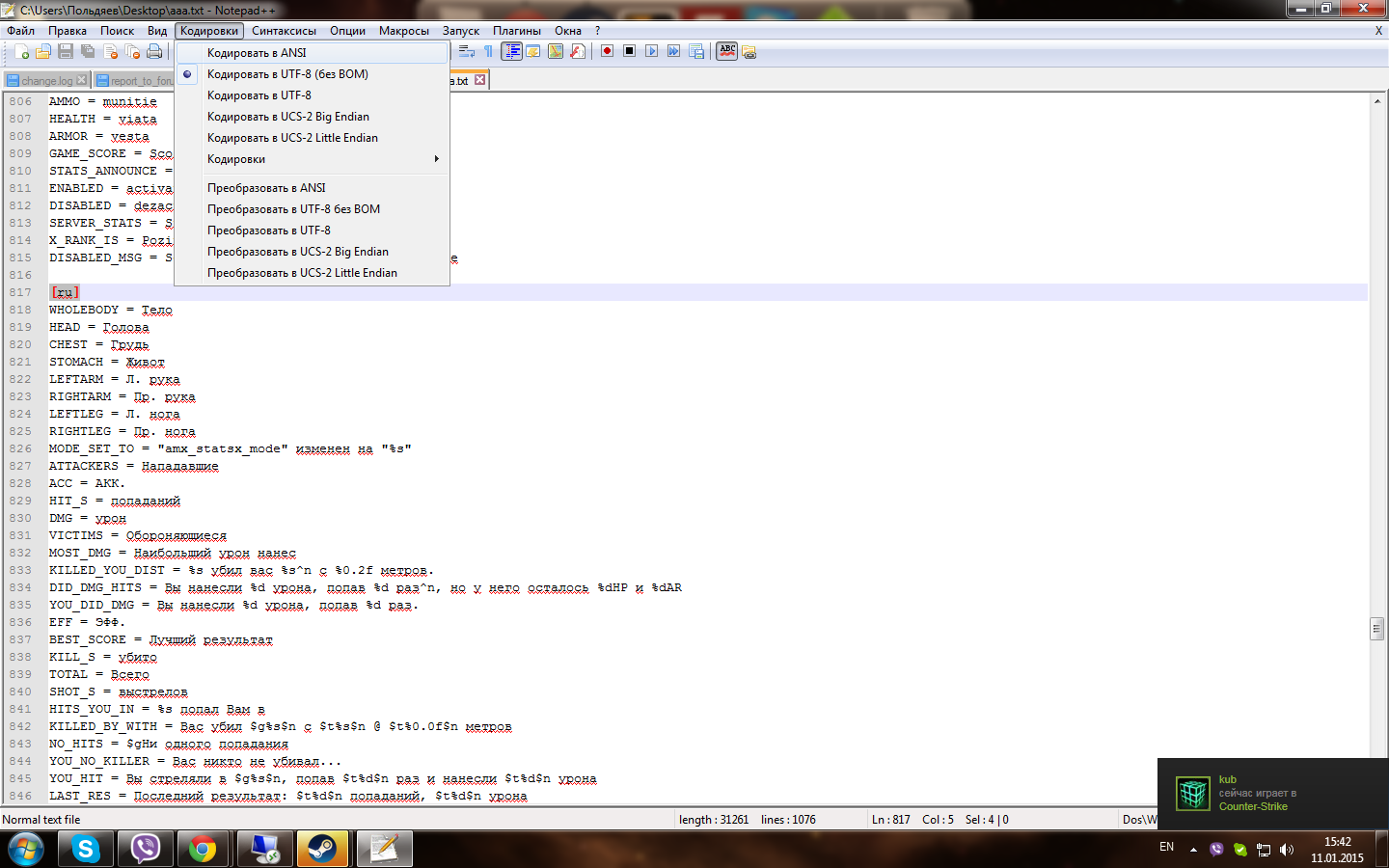Click the Open file toolbar icon
The height and width of the screenshot is (868, 1389).
click(x=43, y=51)
